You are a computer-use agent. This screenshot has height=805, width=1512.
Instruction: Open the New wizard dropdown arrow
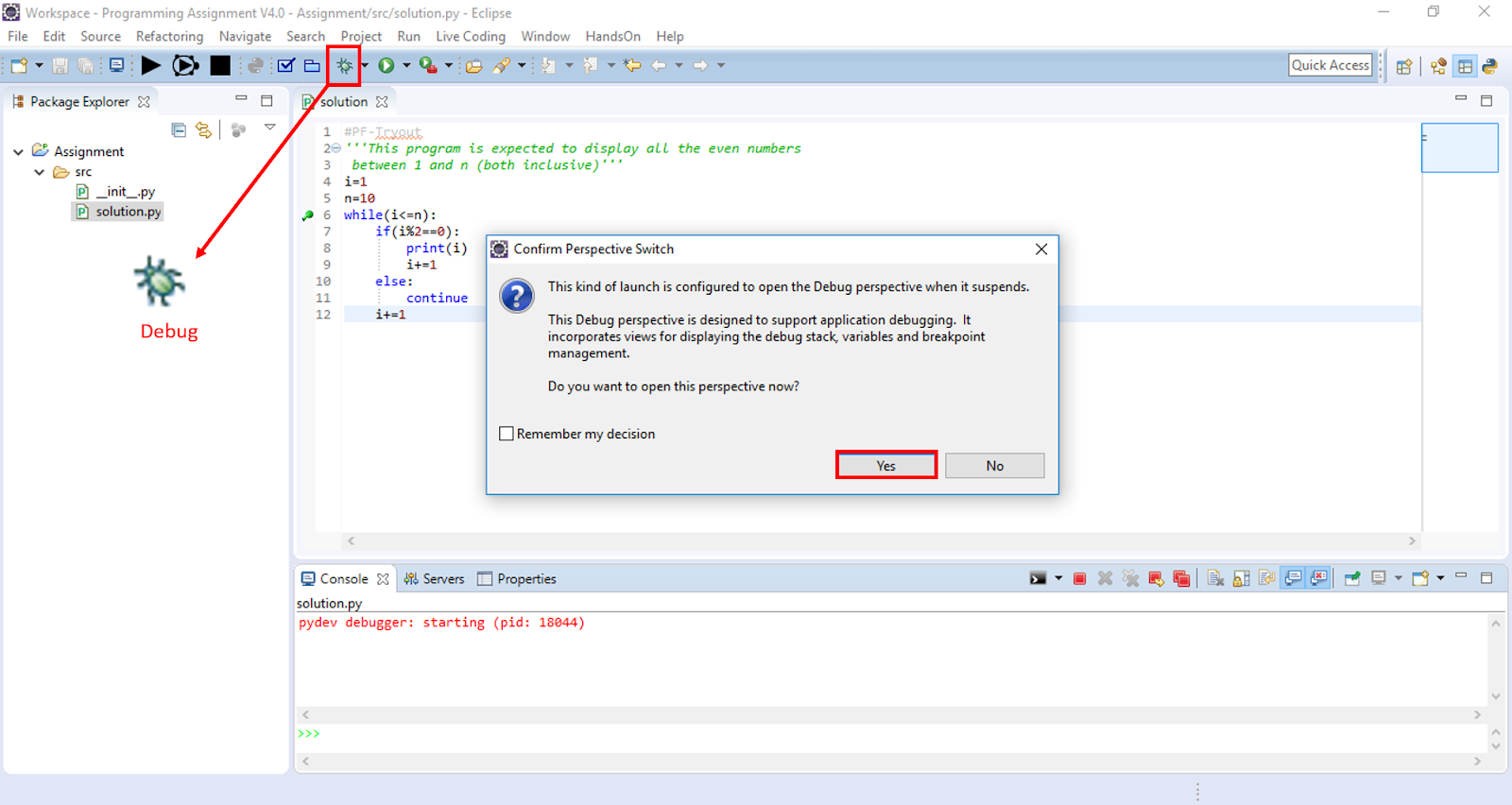tap(39, 65)
